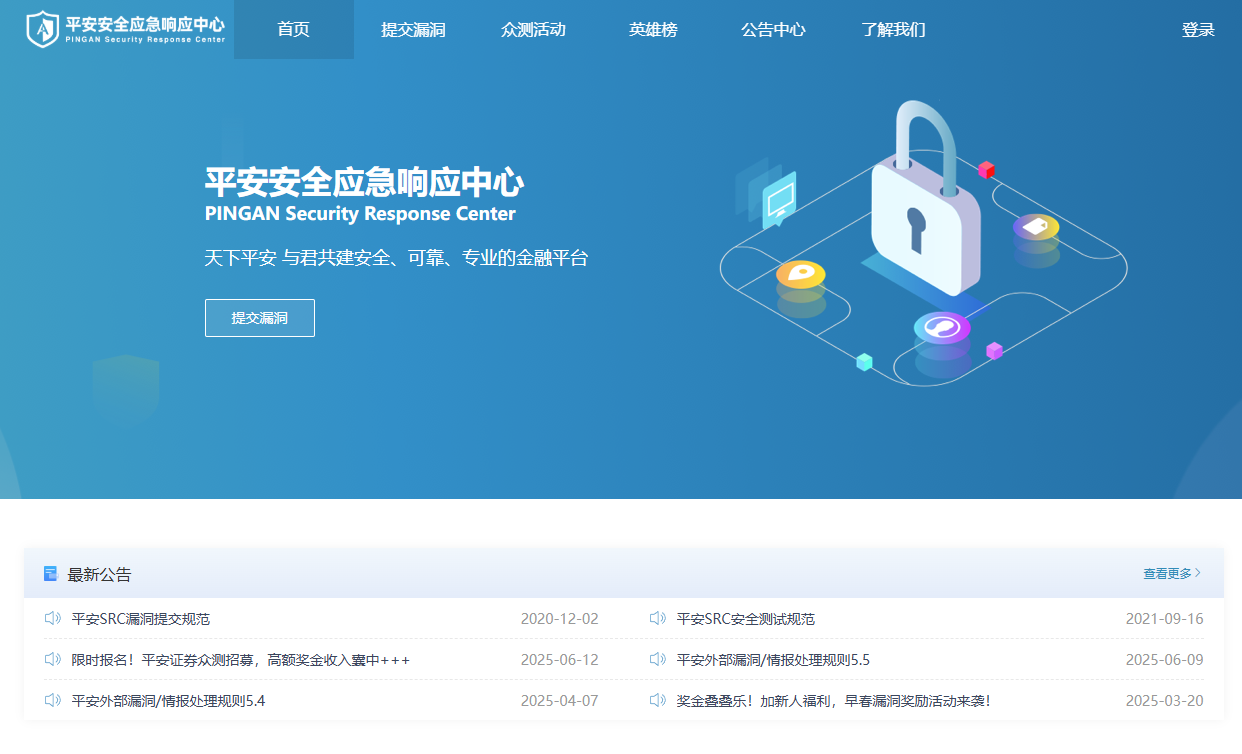Click the monitor chat icon in the illustration
Image resolution: width=1242 pixels, height=754 pixels.
coord(778,200)
